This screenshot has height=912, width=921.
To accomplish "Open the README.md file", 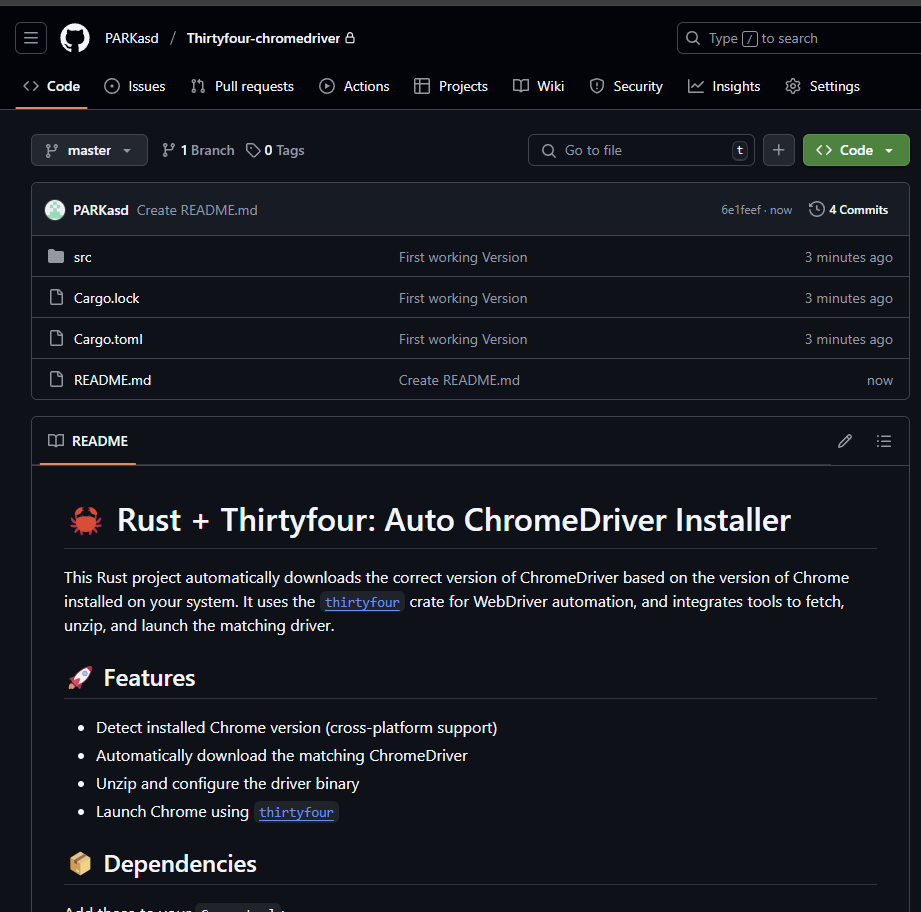I will [112, 381].
